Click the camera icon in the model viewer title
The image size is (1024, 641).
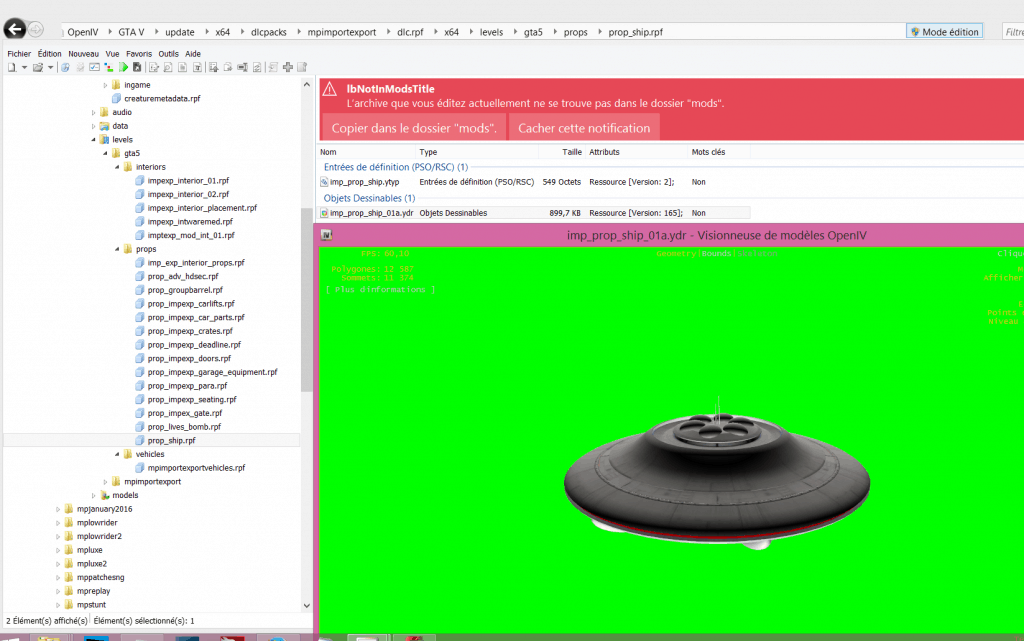click(x=327, y=233)
